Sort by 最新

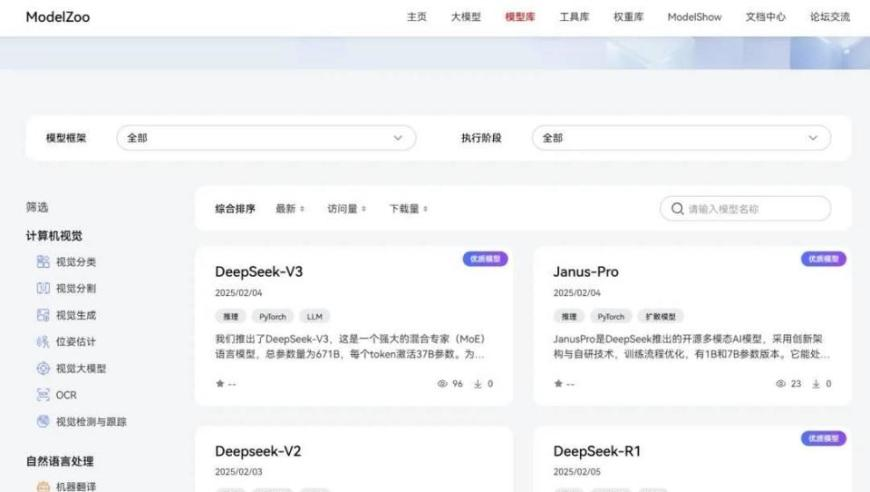[x=286, y=209]
